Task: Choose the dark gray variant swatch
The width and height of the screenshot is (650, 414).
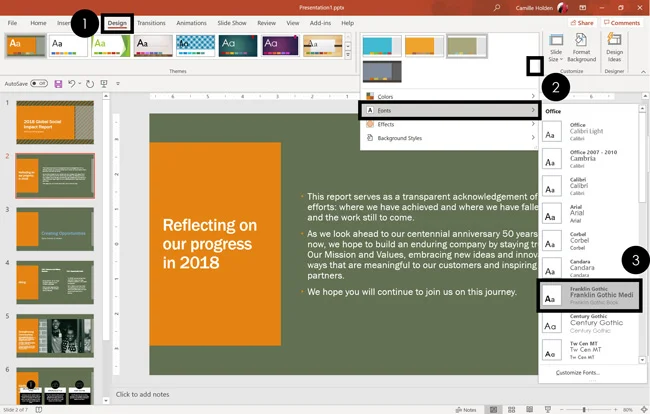Action: click(x=382, y=71)
